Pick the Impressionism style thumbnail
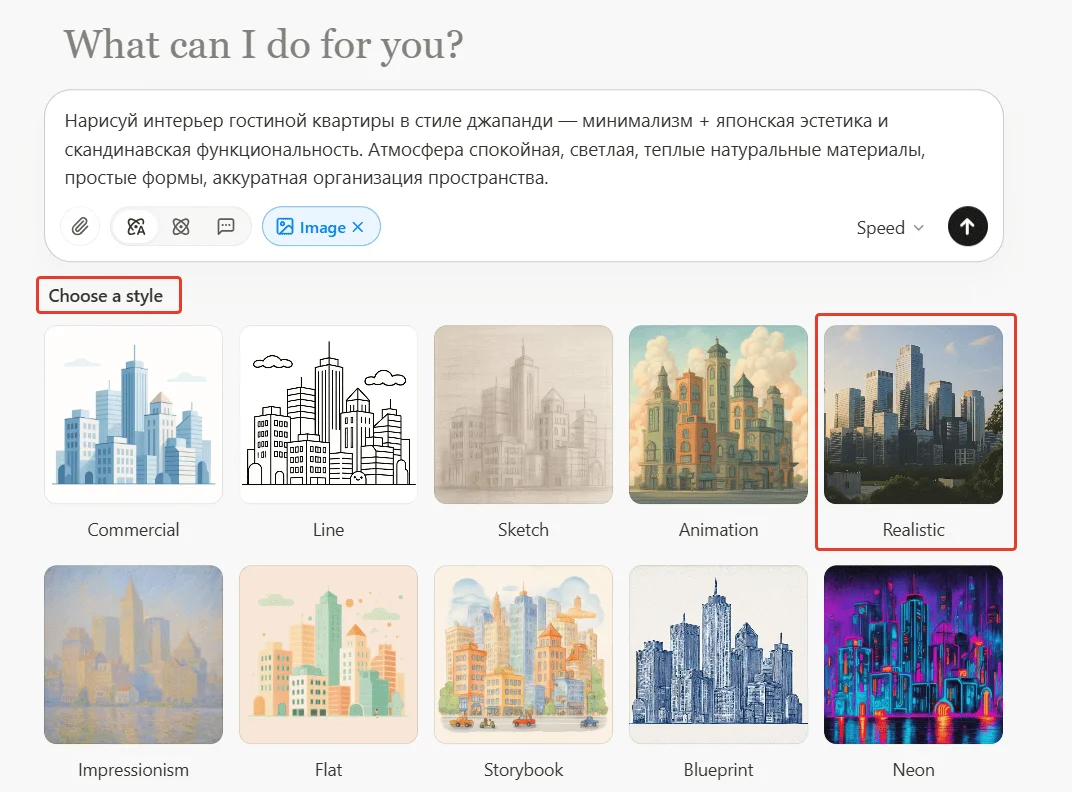1072x792 pixels. [133, 655]
